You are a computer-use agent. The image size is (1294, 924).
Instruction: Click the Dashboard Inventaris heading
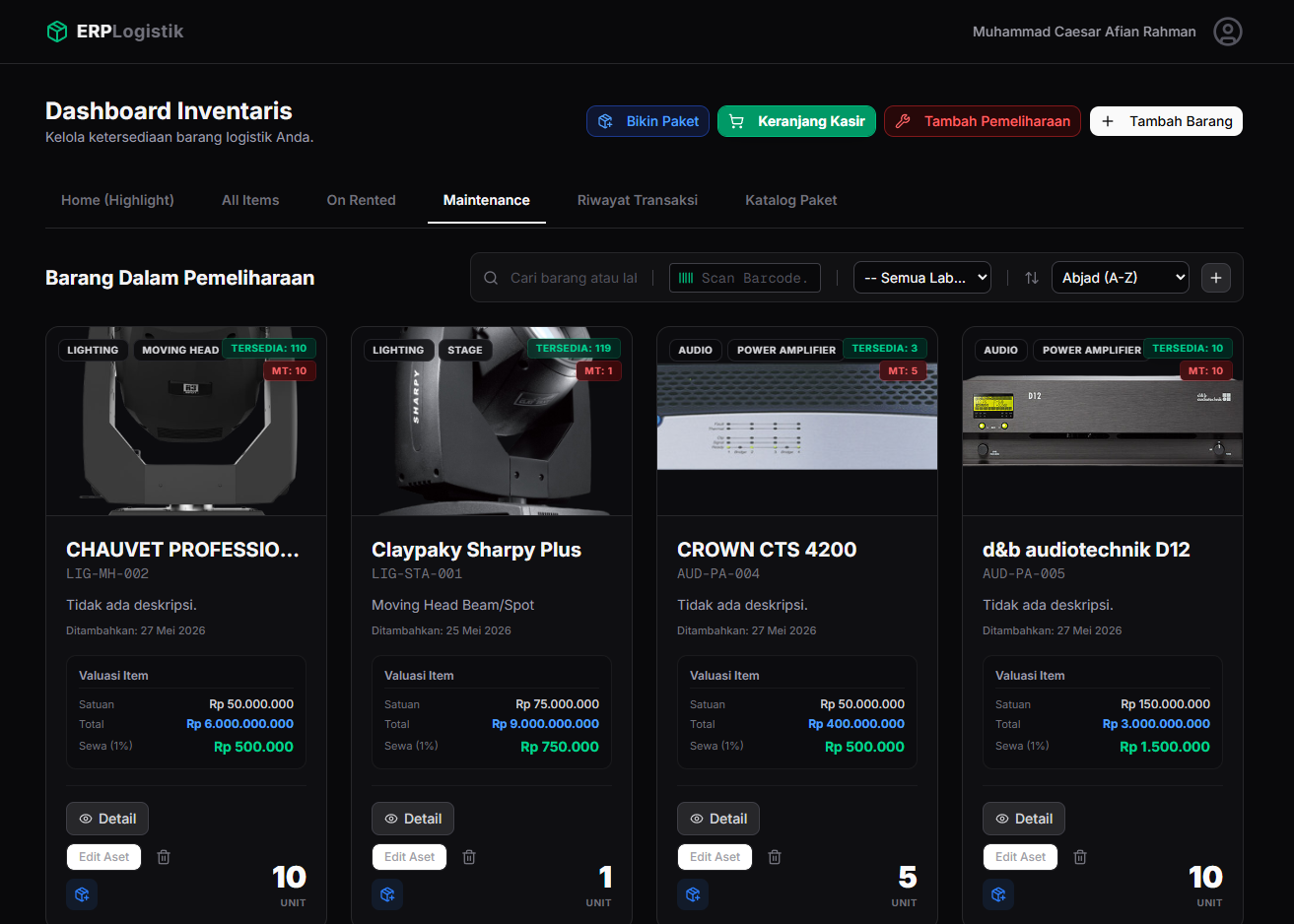169,110
